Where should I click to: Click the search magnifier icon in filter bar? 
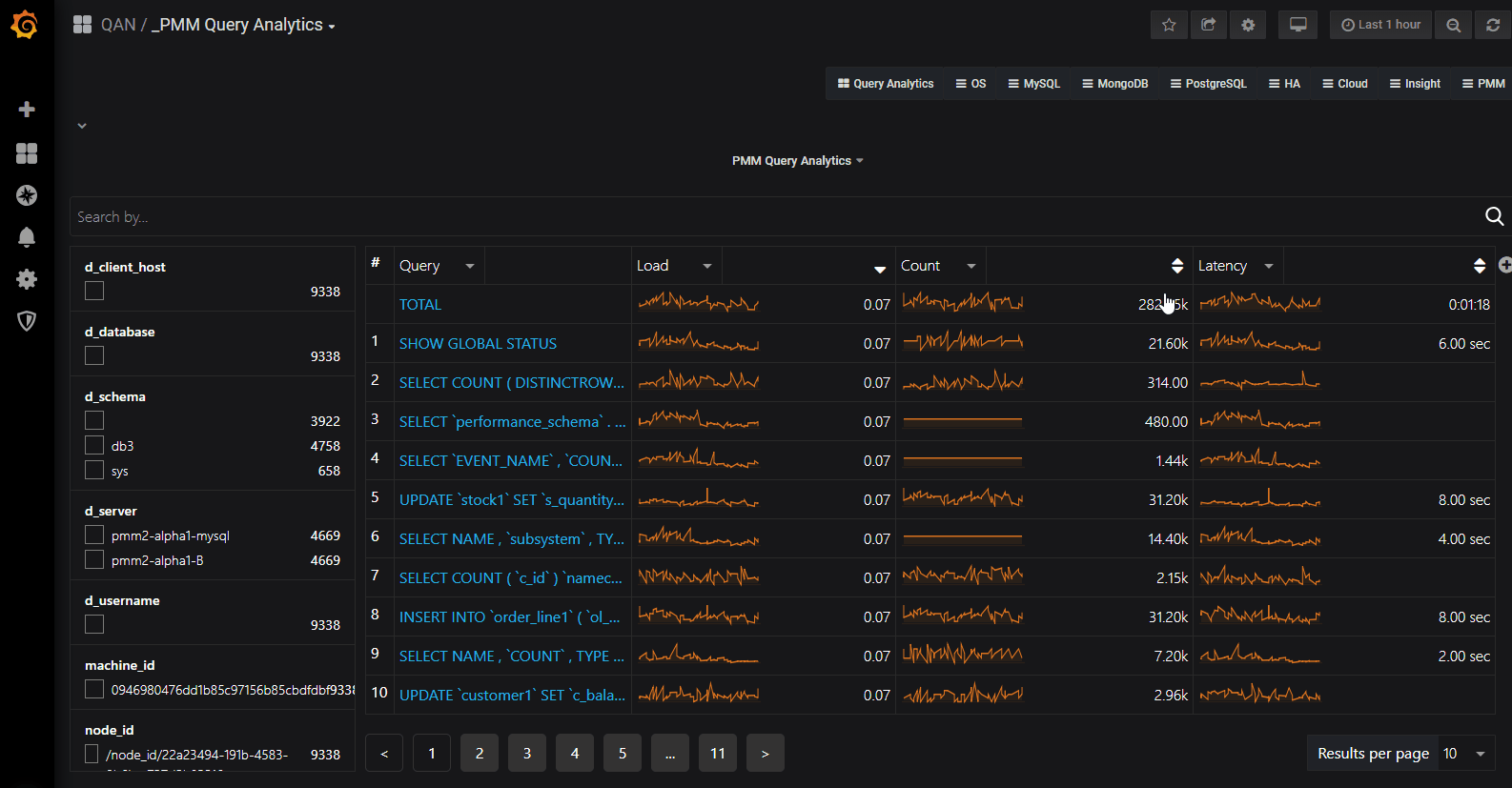coord(1494,217)
